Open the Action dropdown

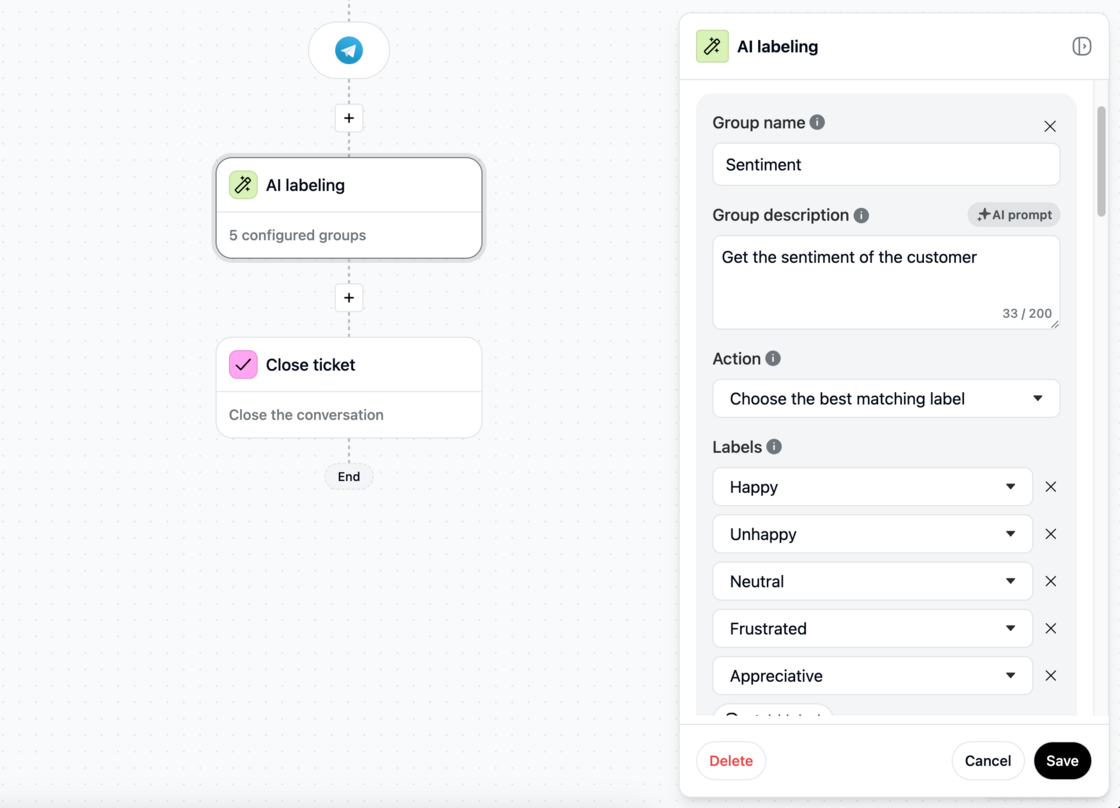[x=886, y=399]
